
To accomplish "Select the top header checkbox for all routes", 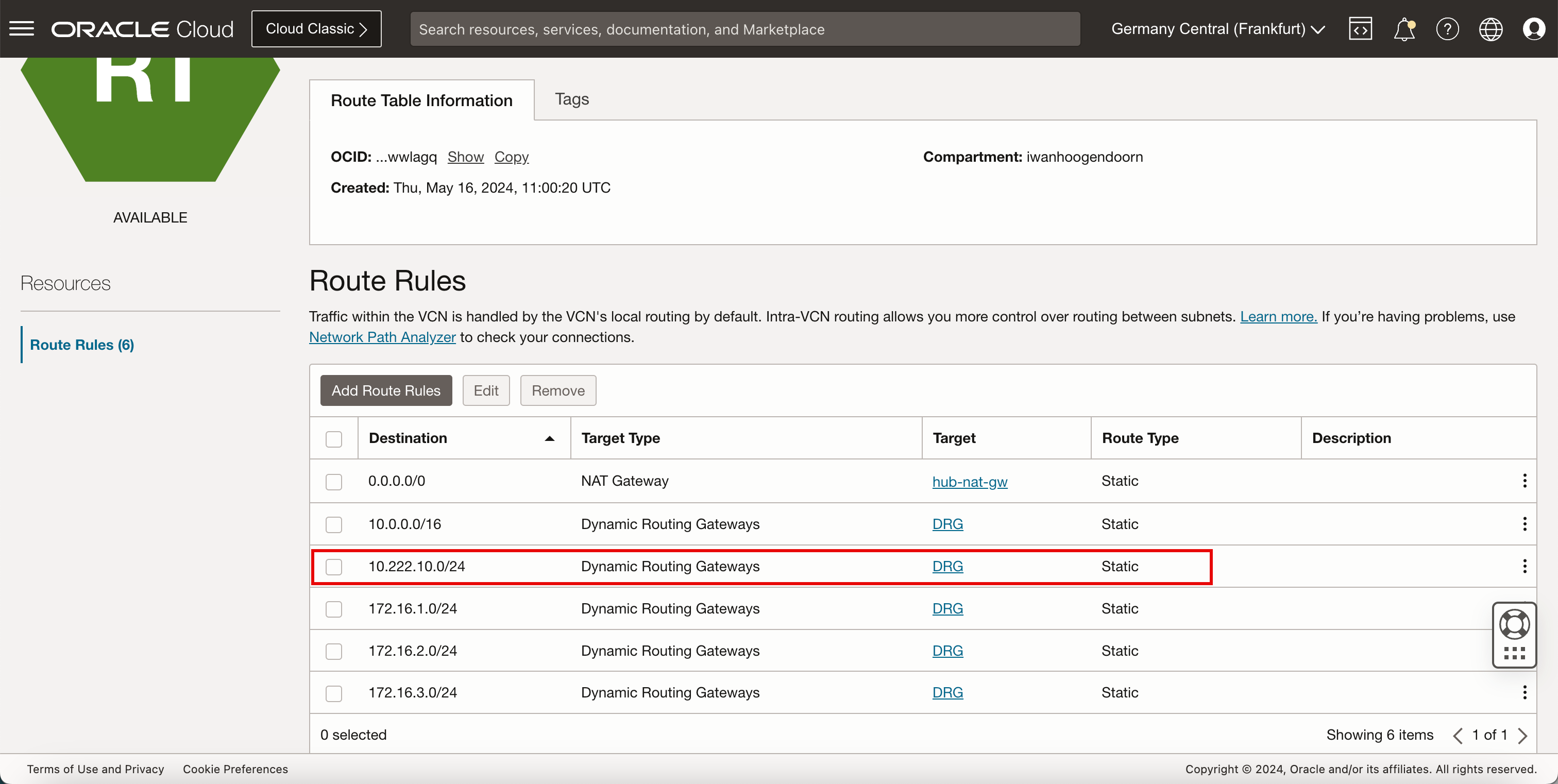I will [x=334, y=438].
